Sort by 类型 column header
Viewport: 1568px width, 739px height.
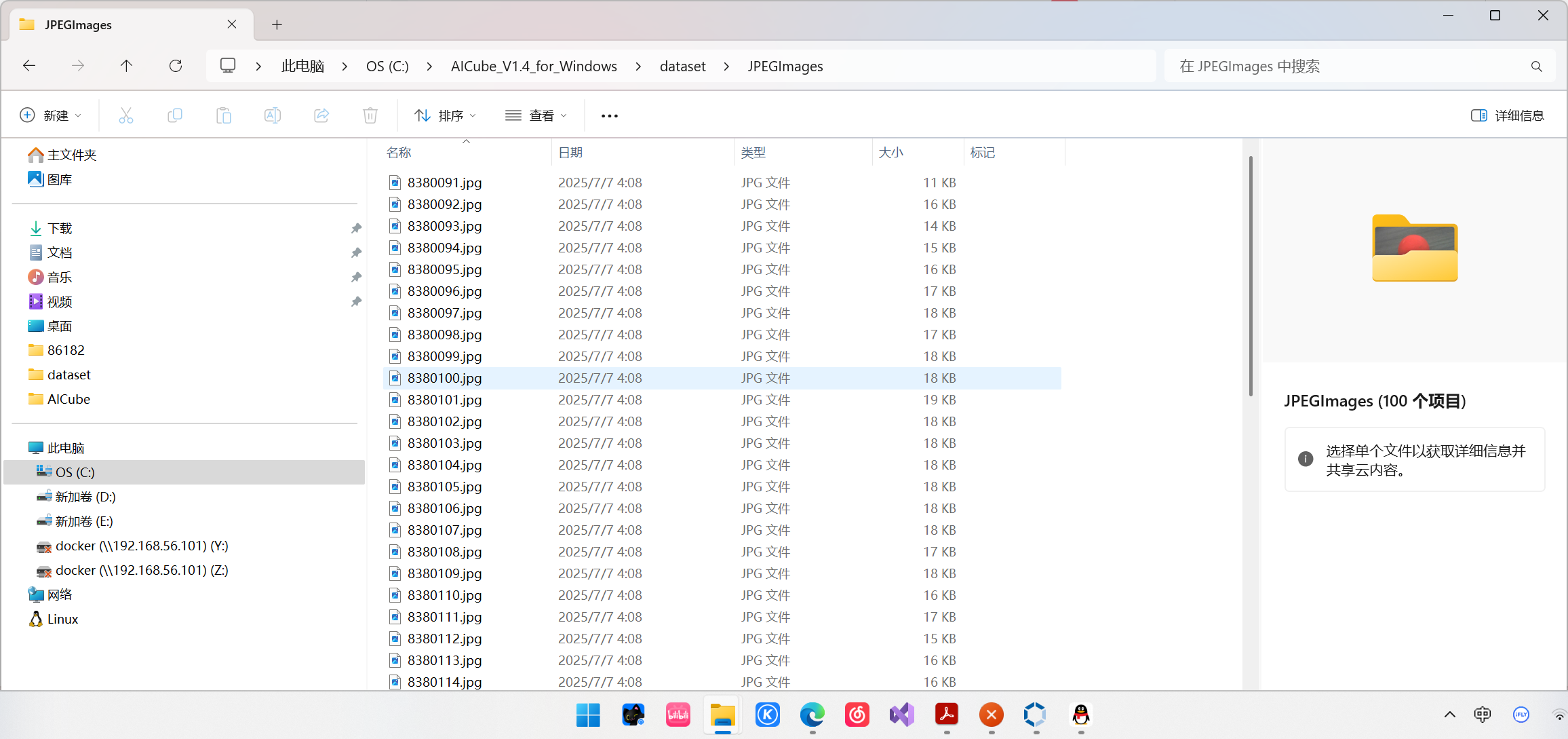804,153
